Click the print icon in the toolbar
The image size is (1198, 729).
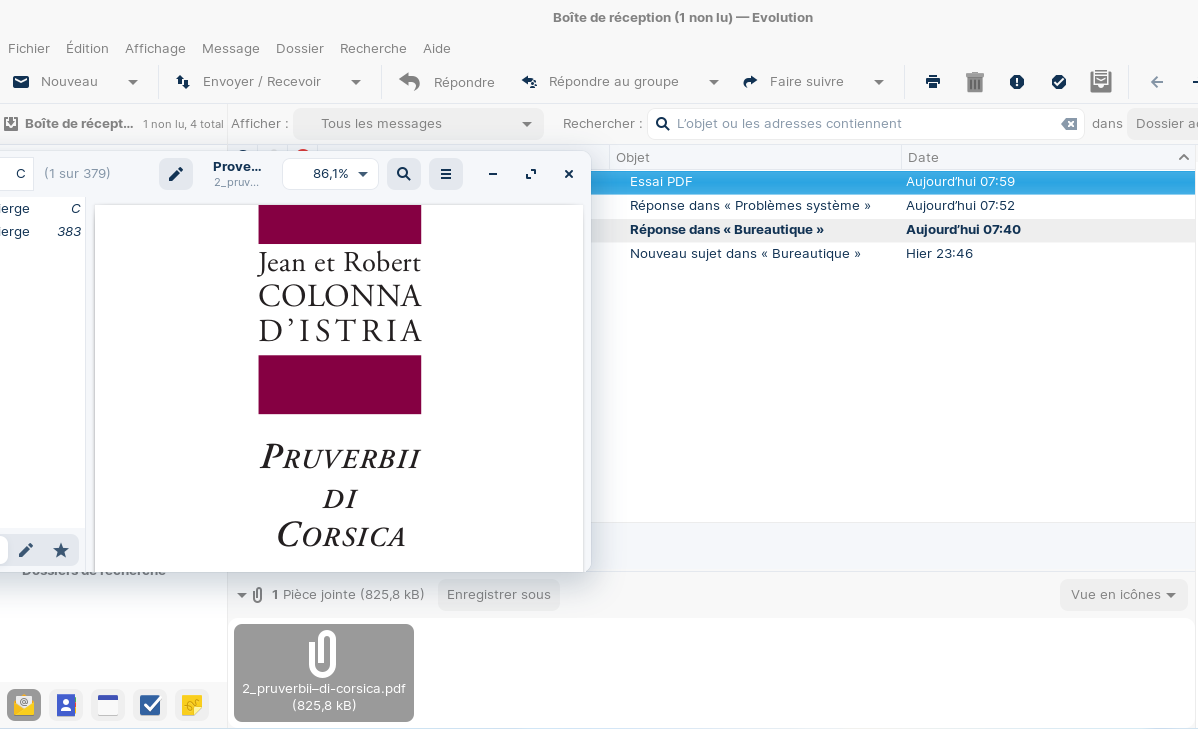tap(933, 82)
